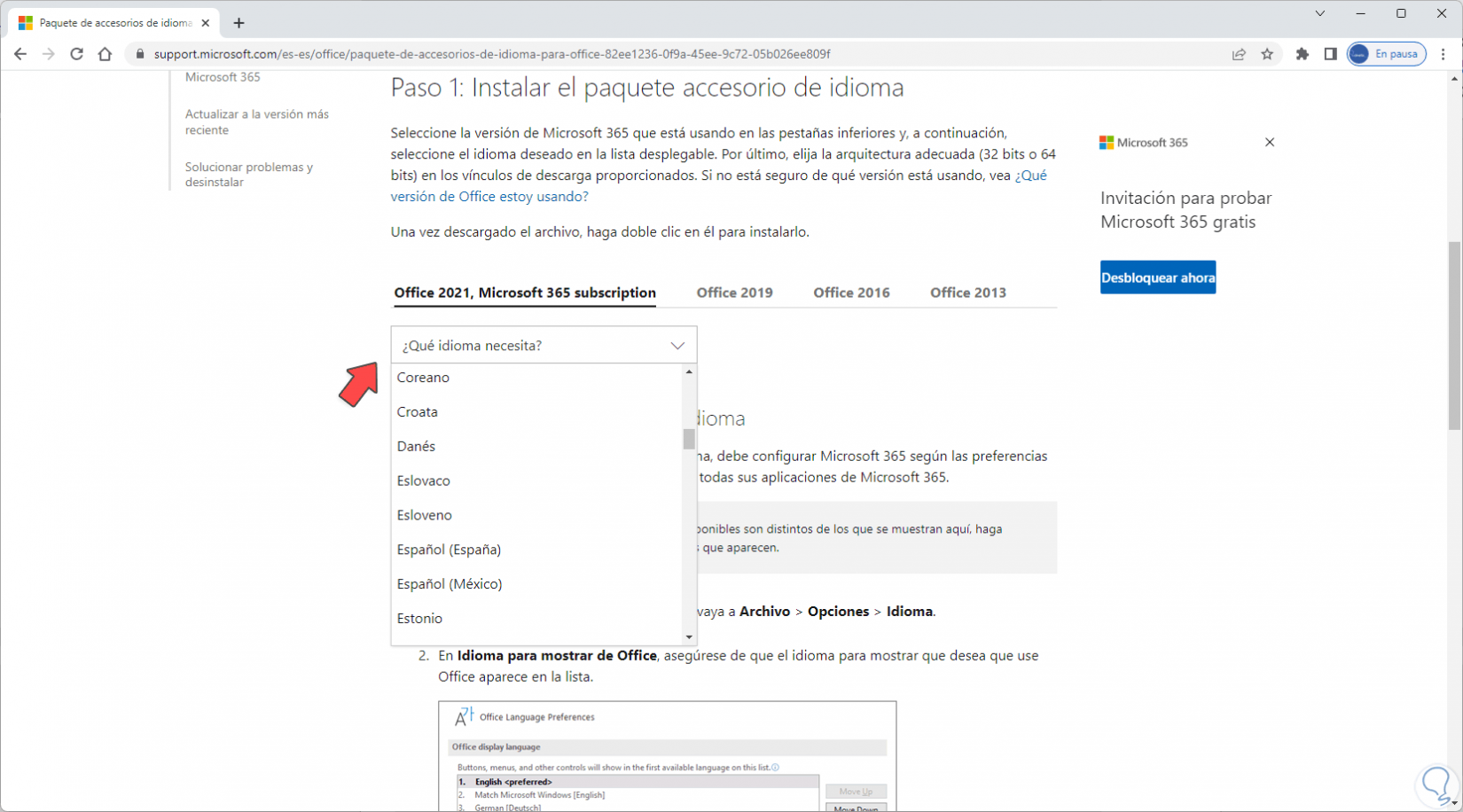Choose Esloveno from the language list

click(x=536, y=516)
